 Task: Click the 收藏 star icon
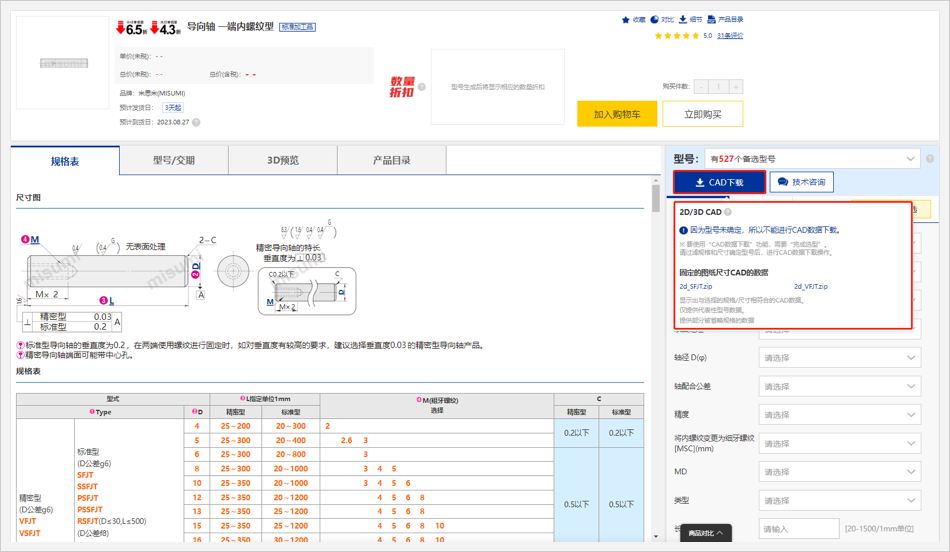[x=626, y=19]
